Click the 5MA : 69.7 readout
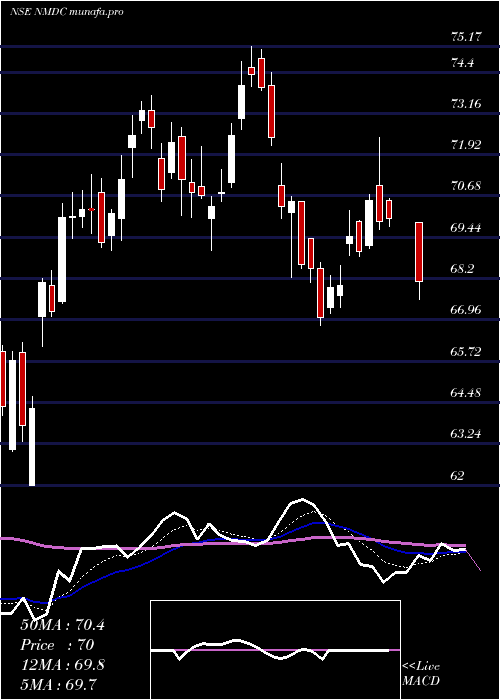 [x=58, y=684]
